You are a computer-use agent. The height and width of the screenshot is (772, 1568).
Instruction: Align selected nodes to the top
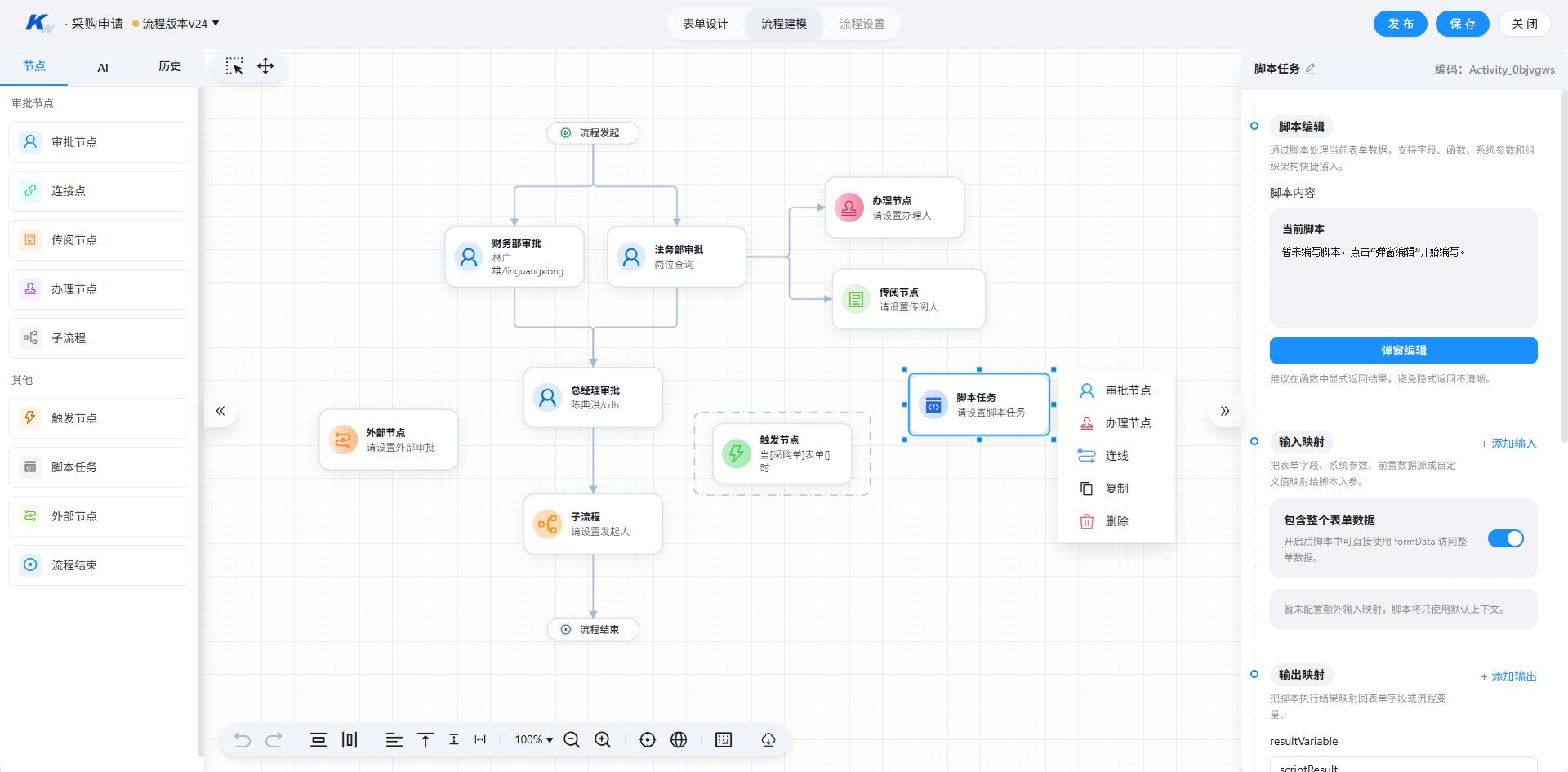coord(425,740)
